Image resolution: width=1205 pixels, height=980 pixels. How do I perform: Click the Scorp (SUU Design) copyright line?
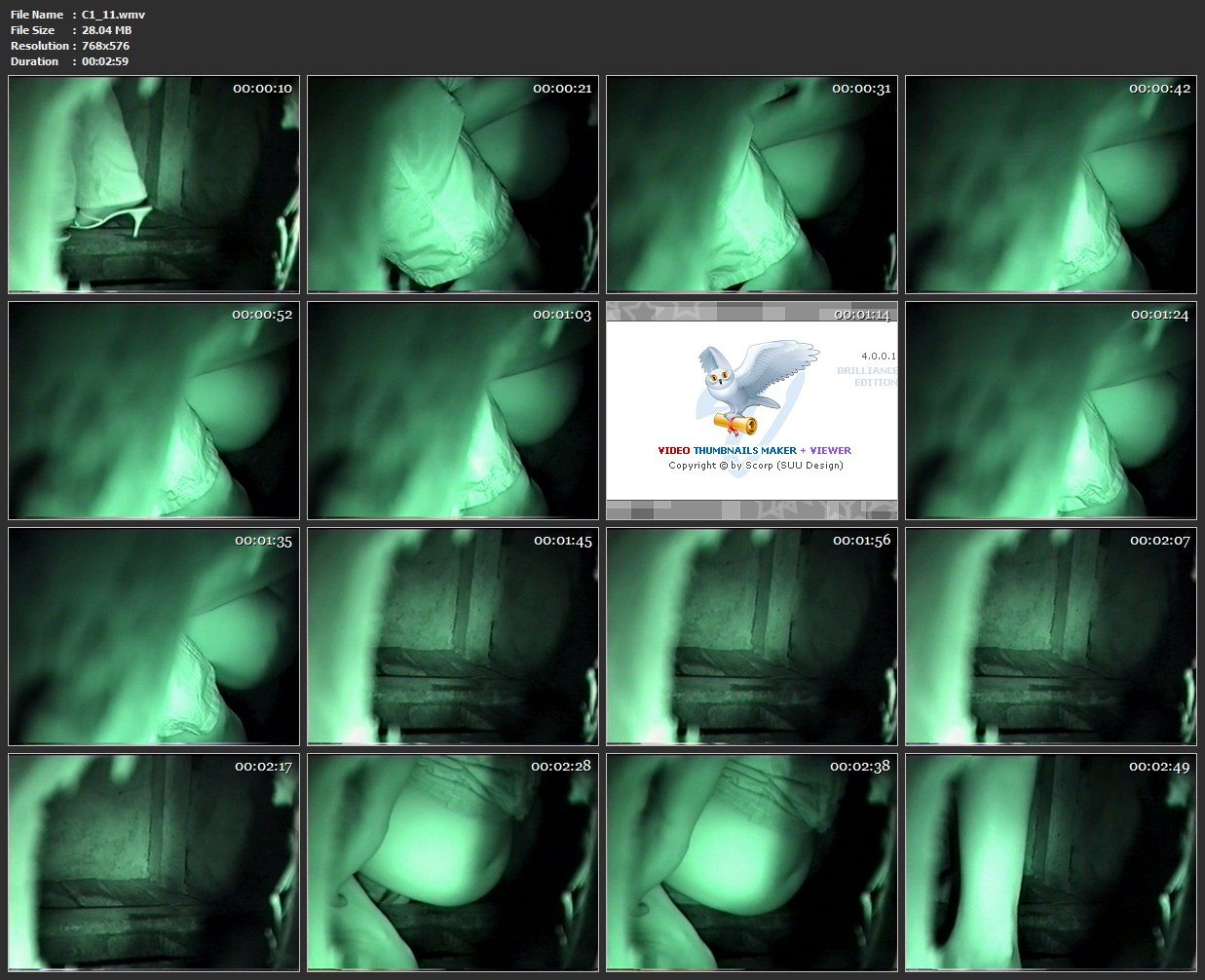coord(755,466)
